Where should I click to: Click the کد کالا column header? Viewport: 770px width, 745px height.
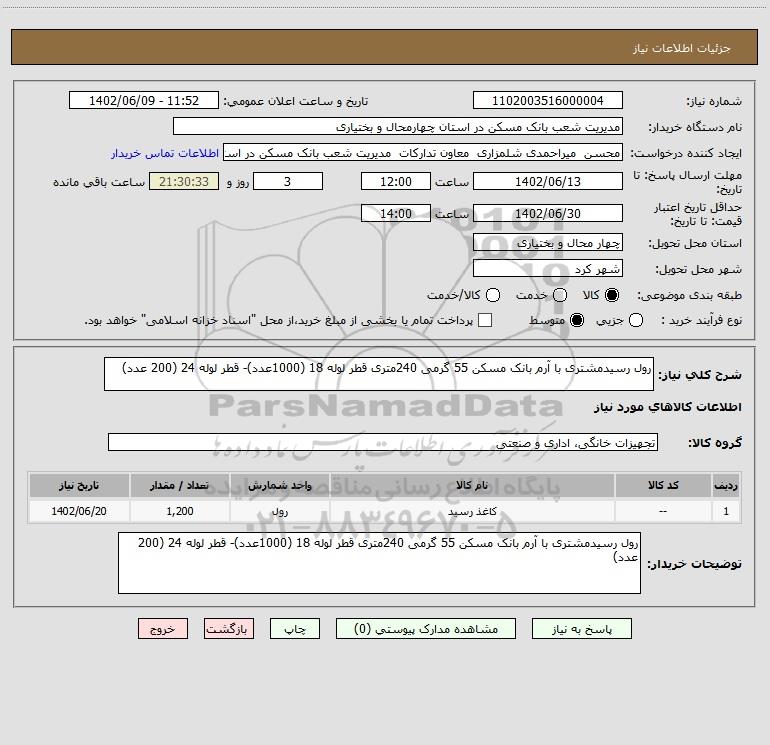[663, 485]
